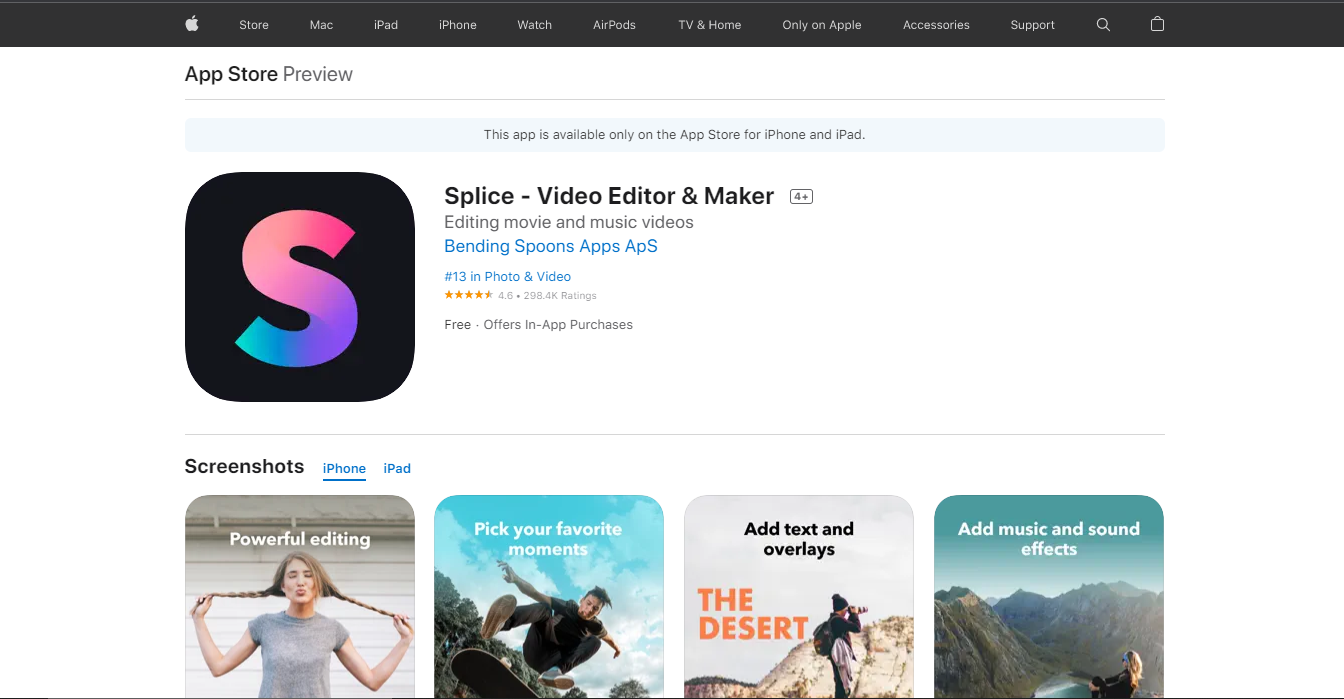Click the availability notice banner text
The height and width of the screenshot is (699, 1344).
tap(674, 135)
